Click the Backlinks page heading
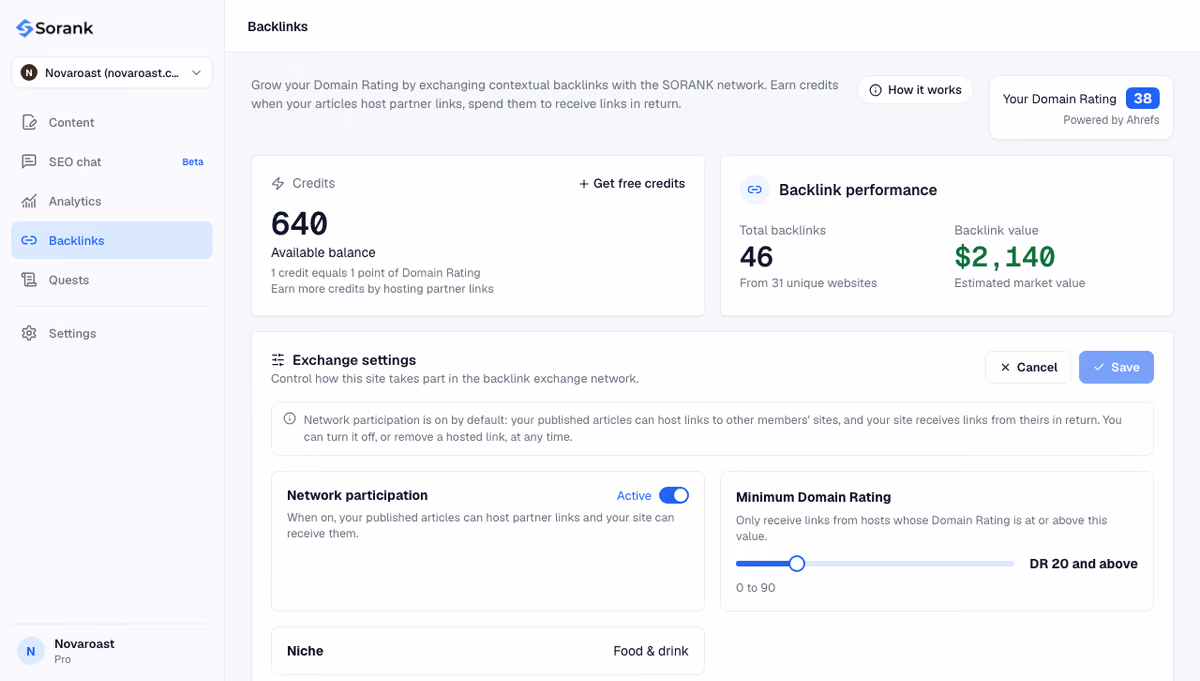The width and height of the screenshot is (1200, 681). [278, 27]
